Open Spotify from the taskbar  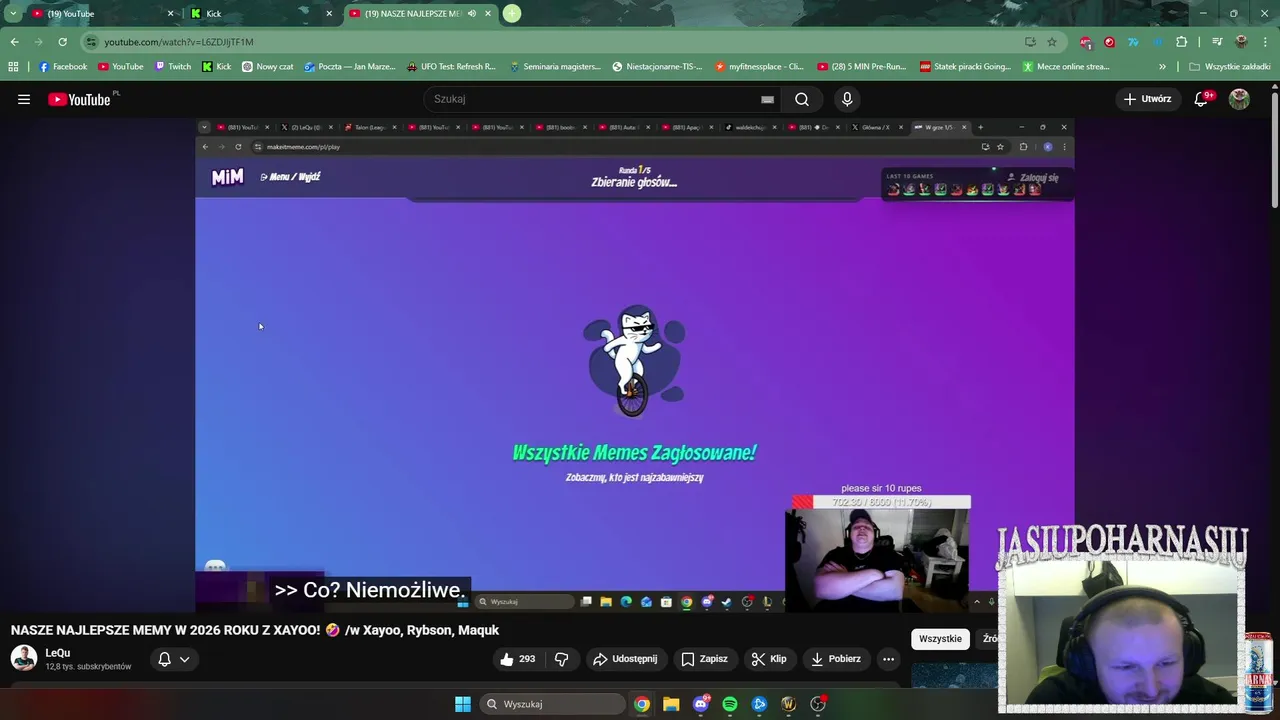(730, 704)
